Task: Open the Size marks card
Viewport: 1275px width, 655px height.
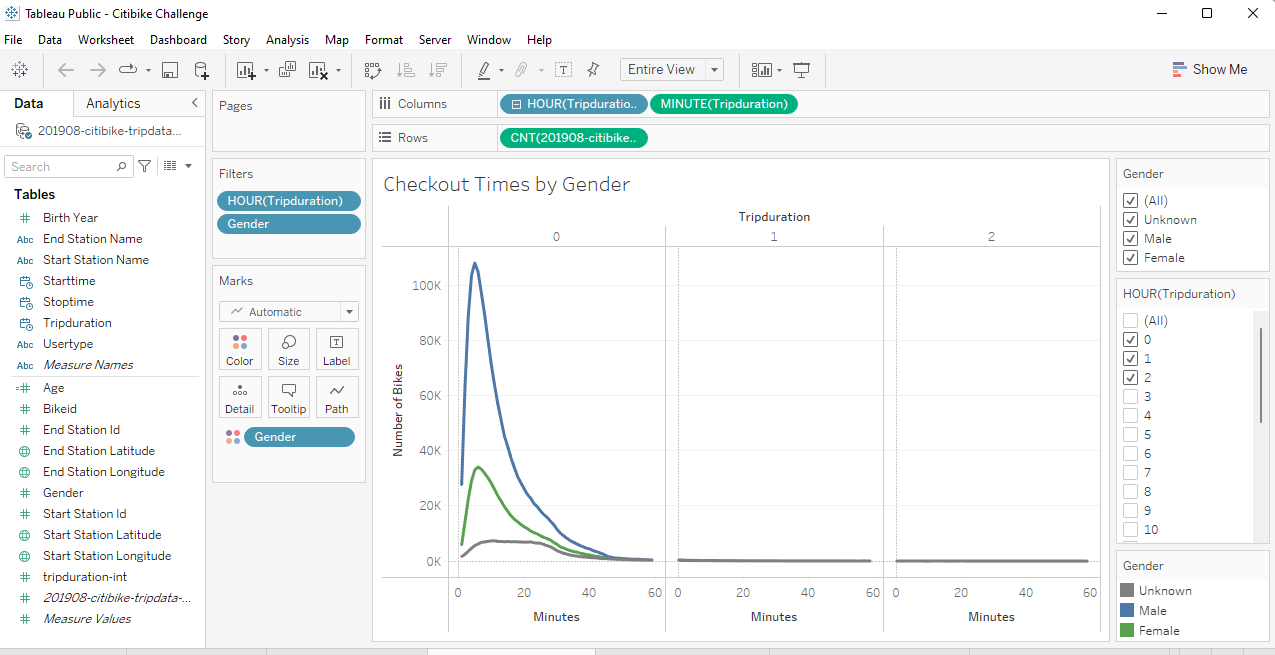Action: click(288, 349)
